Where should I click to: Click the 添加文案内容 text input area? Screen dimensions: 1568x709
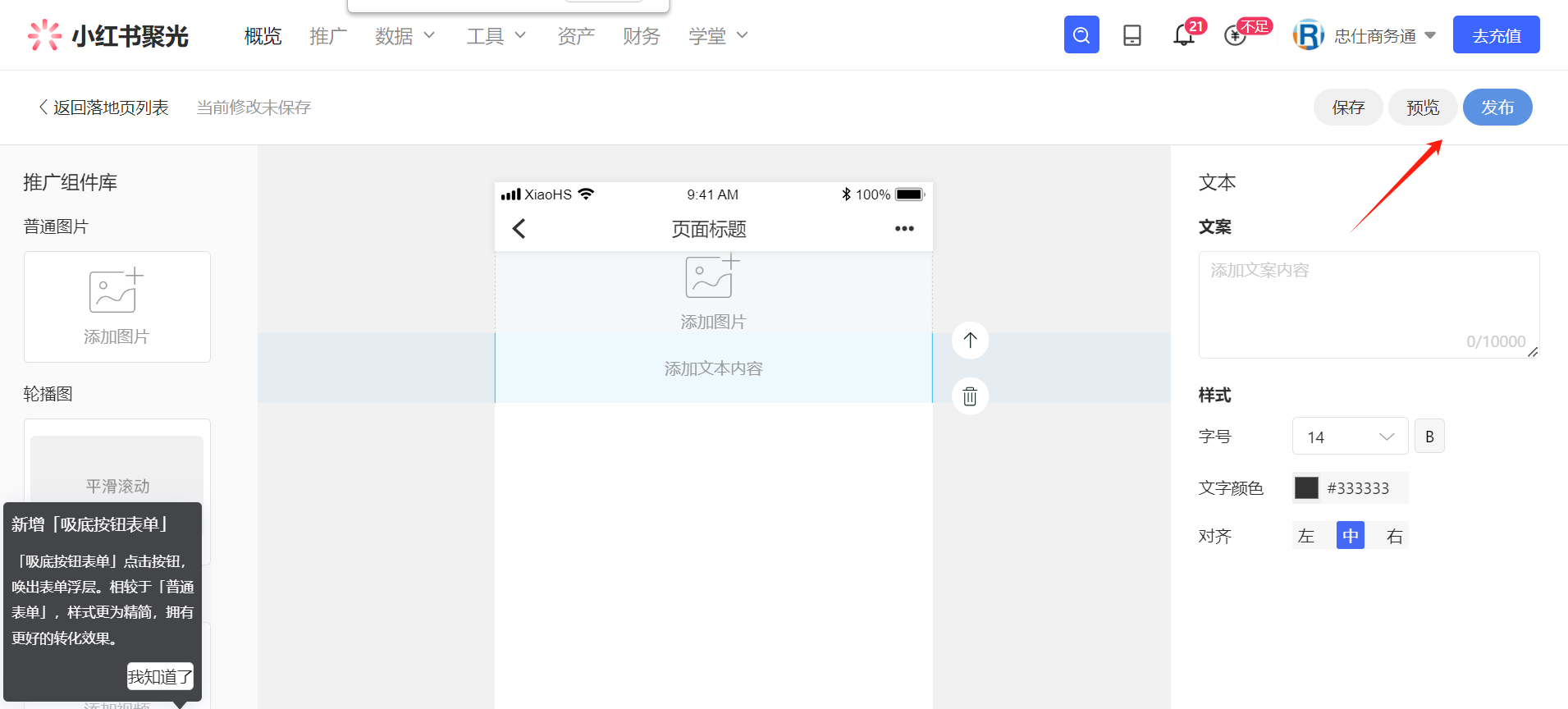coord(1368,304)
